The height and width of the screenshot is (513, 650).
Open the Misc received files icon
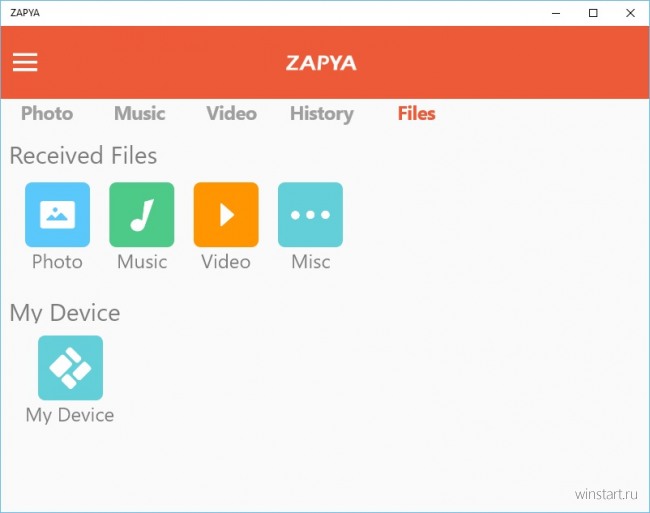pyautogui.click(x=310, y=214)
